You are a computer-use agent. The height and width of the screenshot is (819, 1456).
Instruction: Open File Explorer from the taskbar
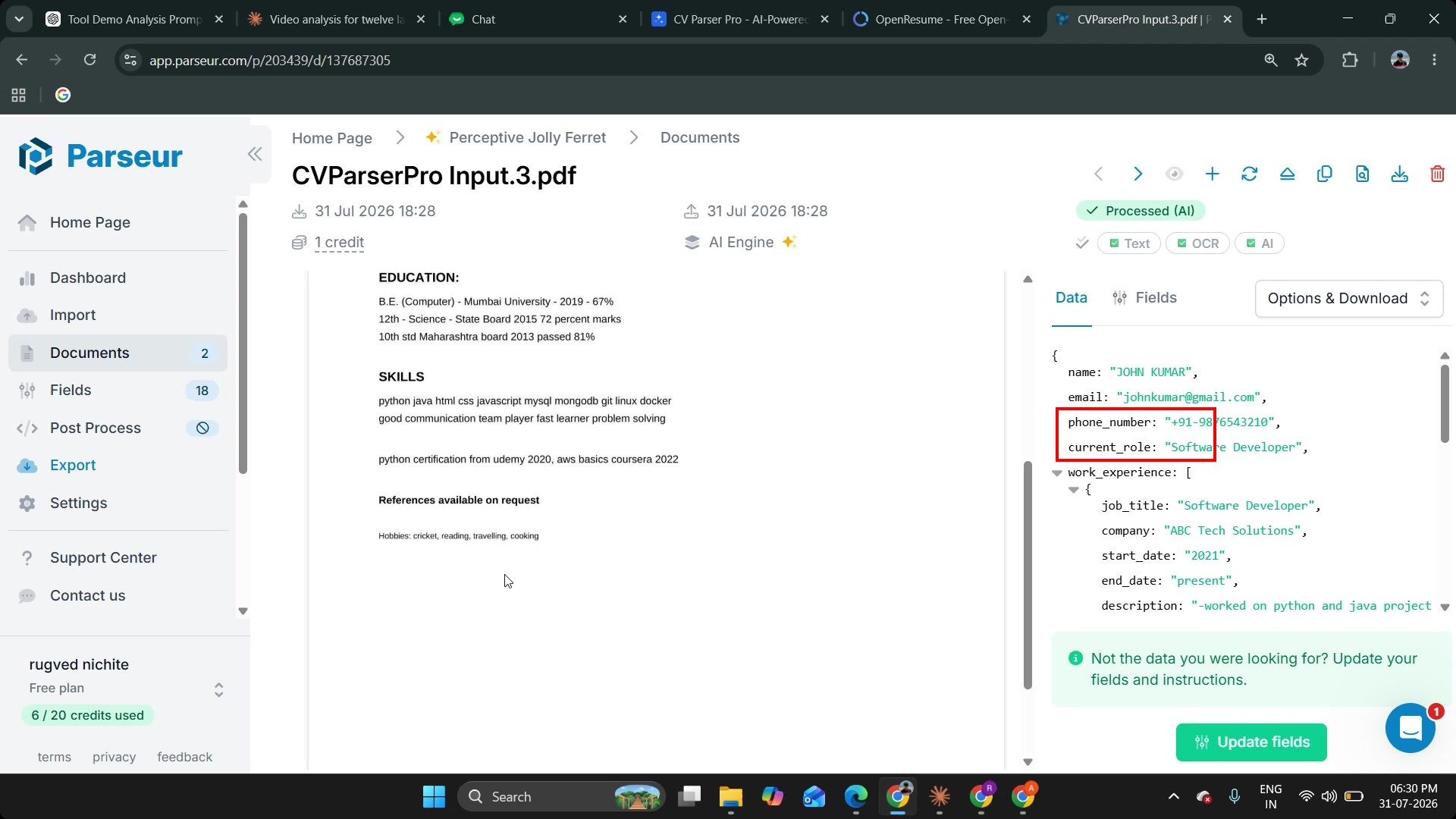[x=730, y=796]
